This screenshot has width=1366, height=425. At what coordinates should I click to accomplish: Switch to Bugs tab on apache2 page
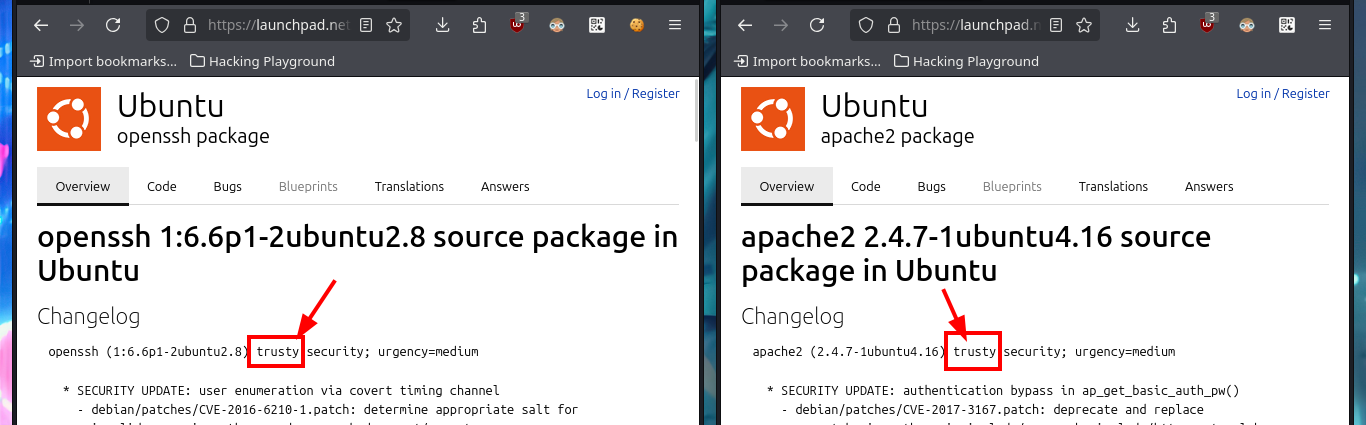932,186
